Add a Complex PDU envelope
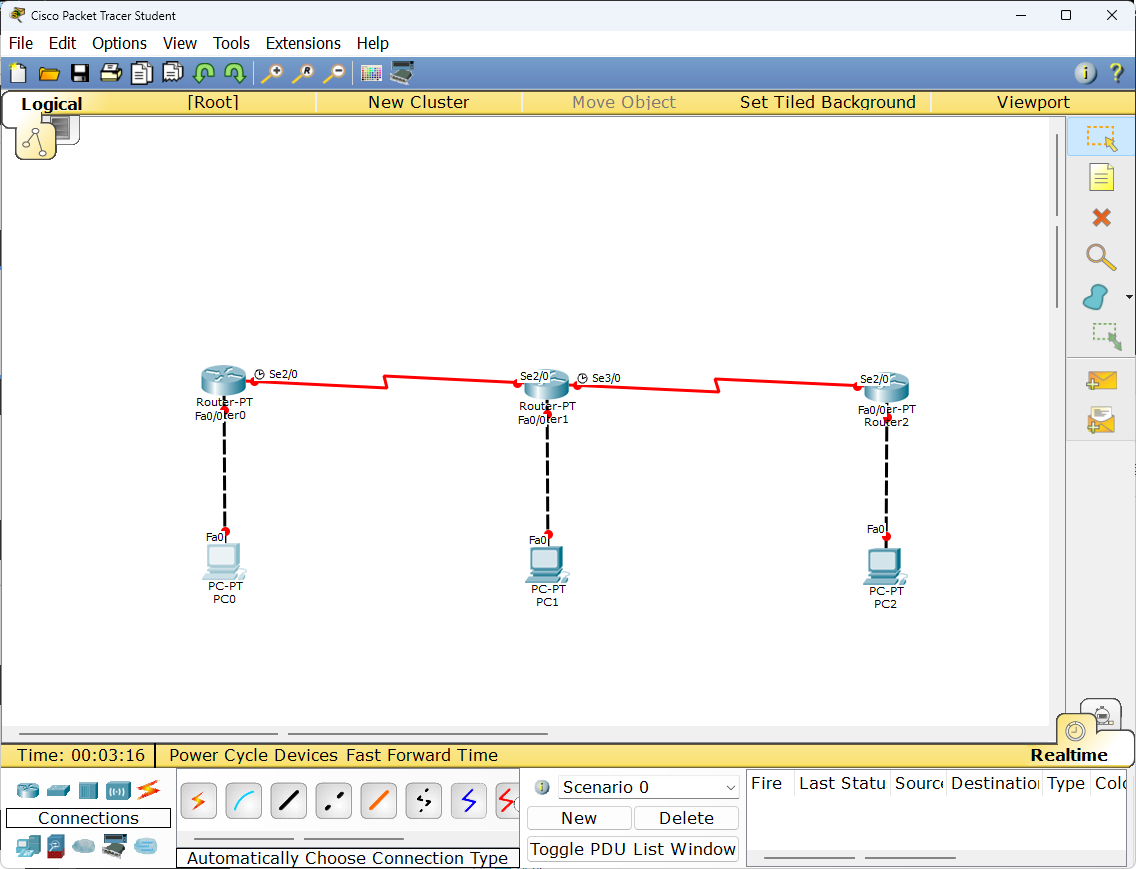This screenshot has width=1136, height=869. [x=1100, y=420]
